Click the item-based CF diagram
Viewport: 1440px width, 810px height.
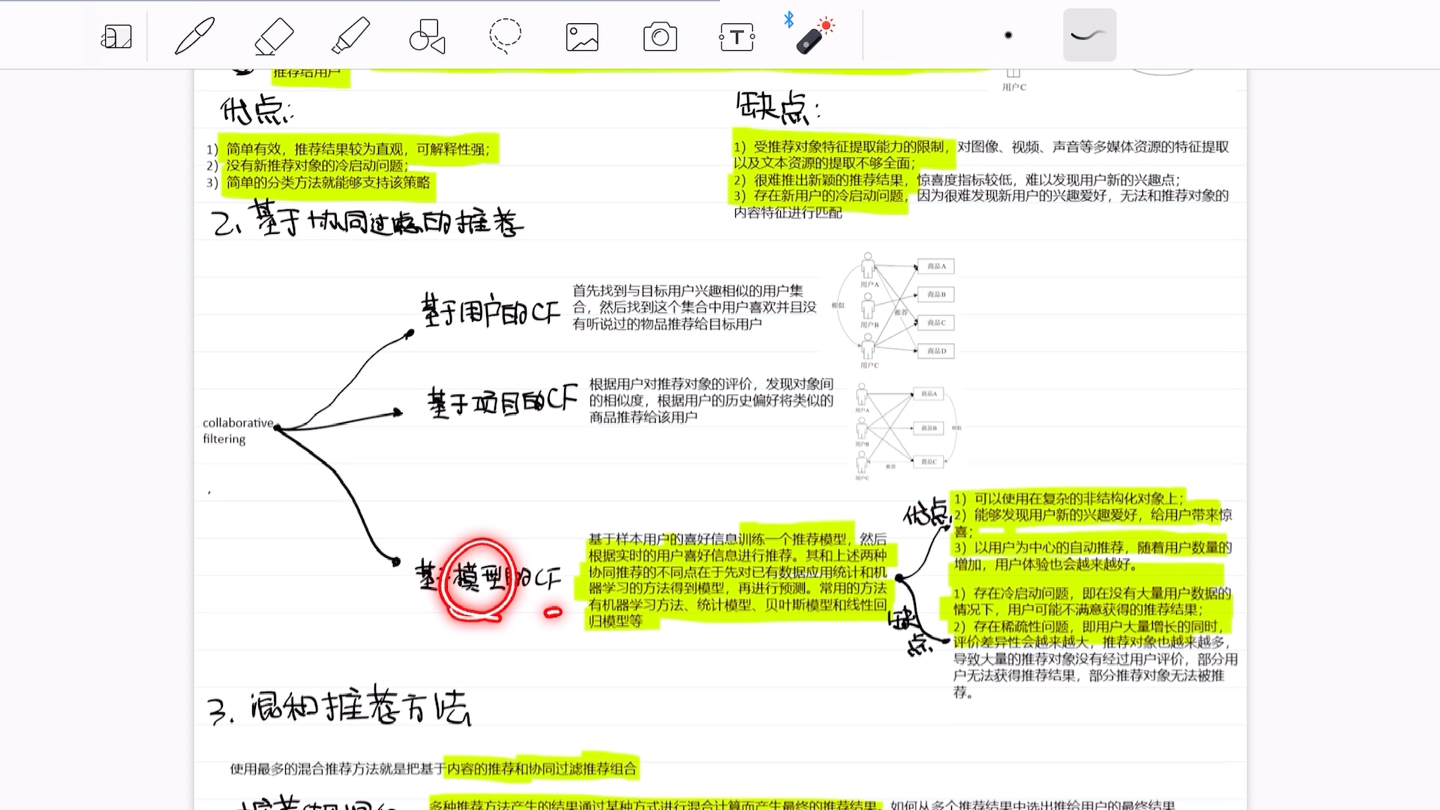pyautogui.click(x=908, y=432)
